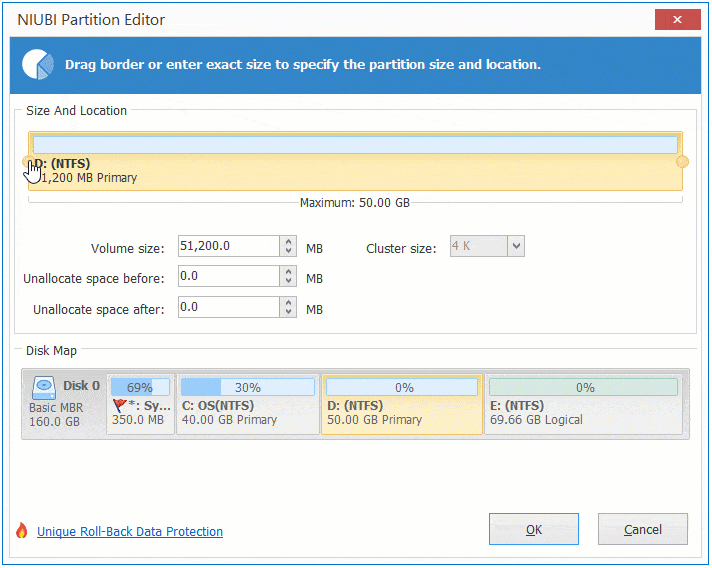Screen dimensions: 712x568
Task: Click the pie chart icon in header banner
Action: tap(38, 65)
